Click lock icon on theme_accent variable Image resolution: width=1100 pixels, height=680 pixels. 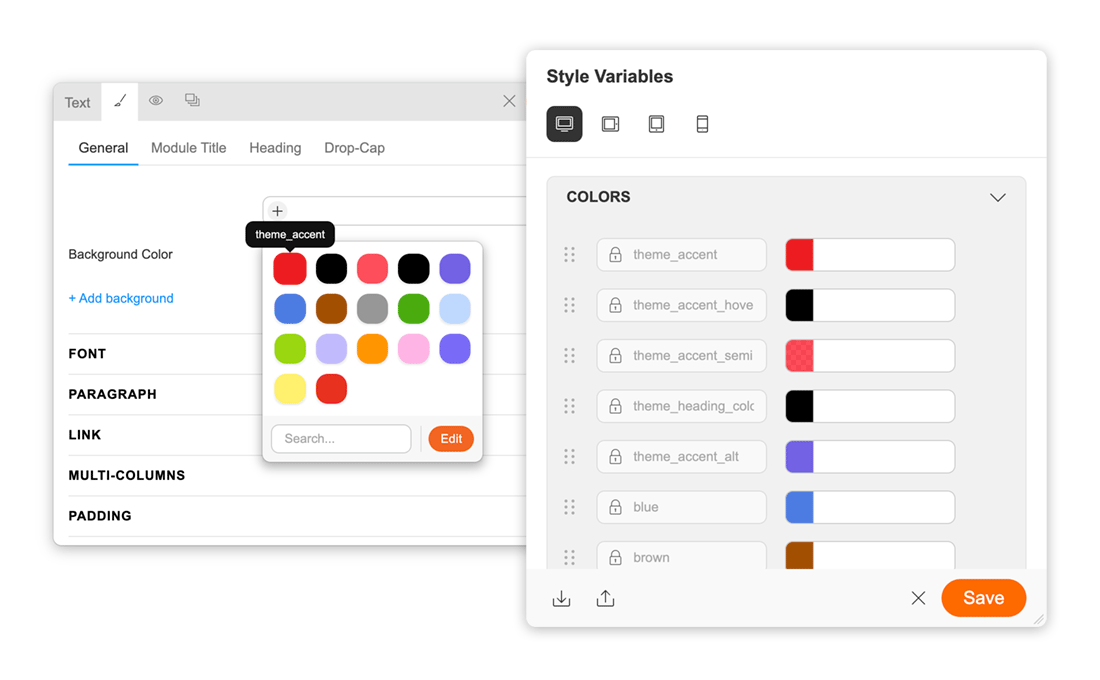tap(615, 254)
